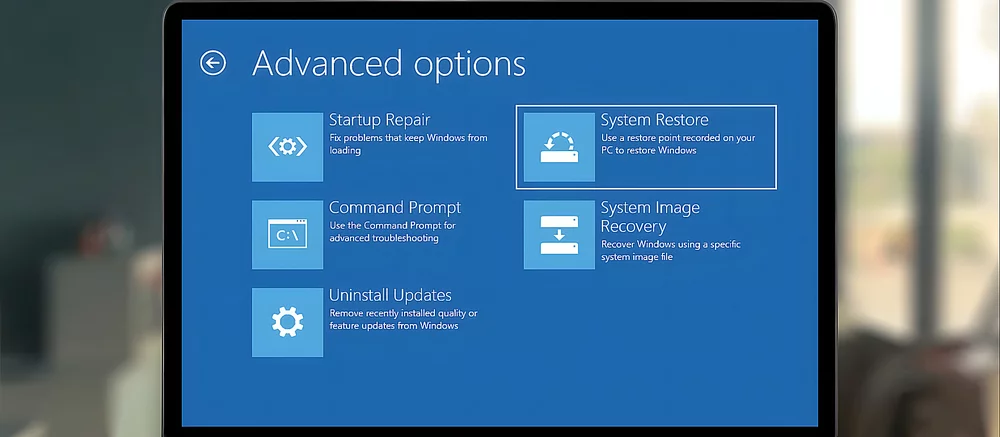Click 'Fix problems that keep Windows from loading' text

[x=408, y=144]
